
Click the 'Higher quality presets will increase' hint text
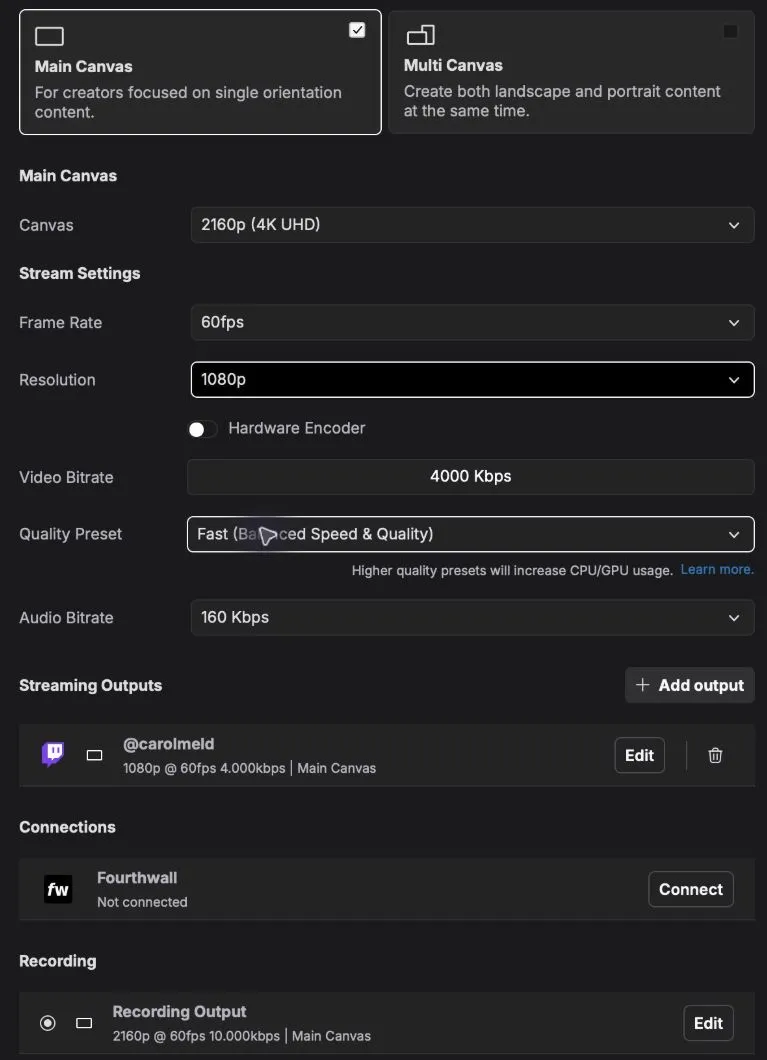pyautogui.click(x=512, y=571)
